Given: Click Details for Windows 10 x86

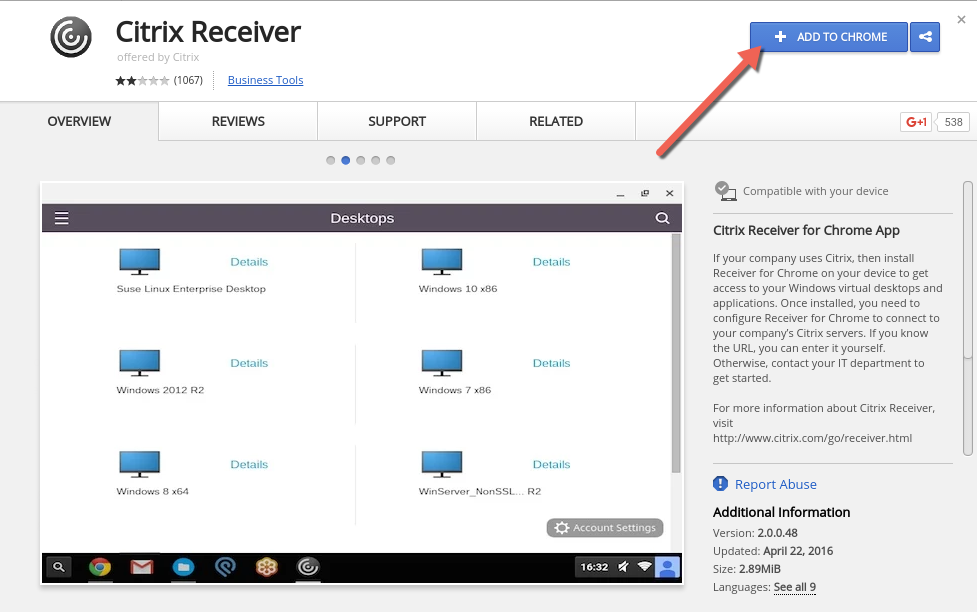Looking at the screenshot, I should click(x=551, y=262).
